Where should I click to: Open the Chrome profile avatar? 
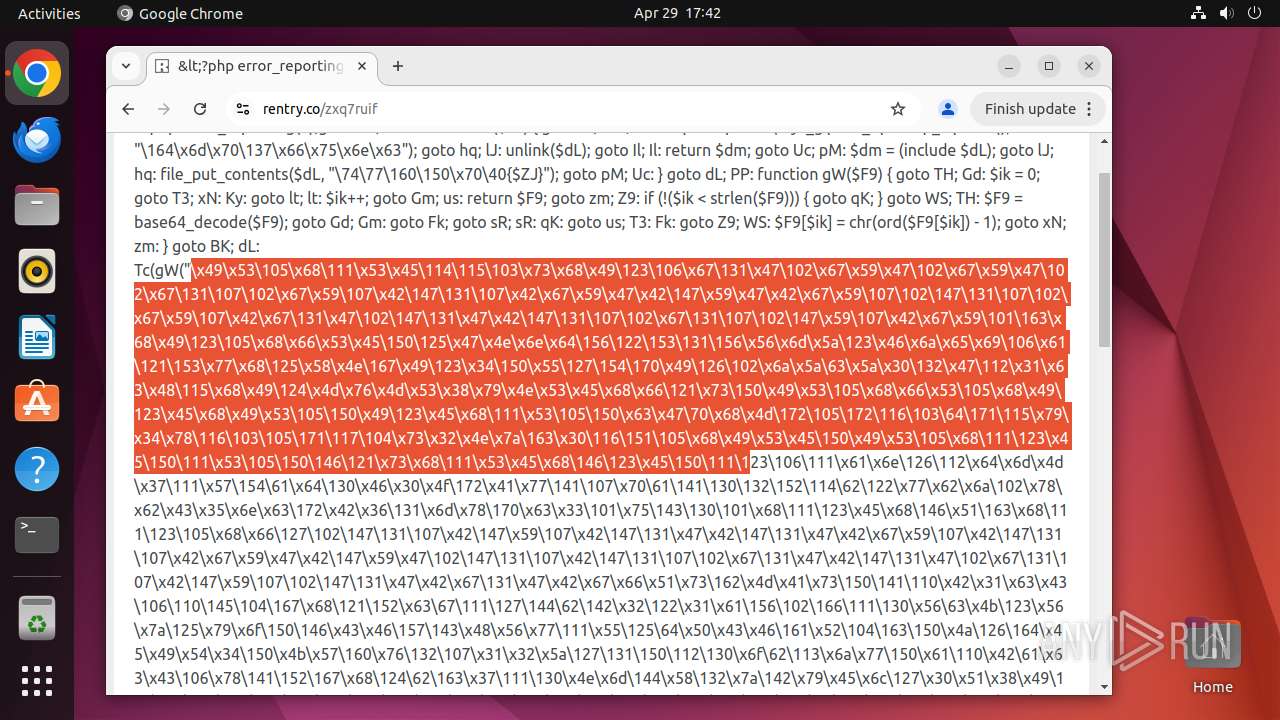coord(948,109)
